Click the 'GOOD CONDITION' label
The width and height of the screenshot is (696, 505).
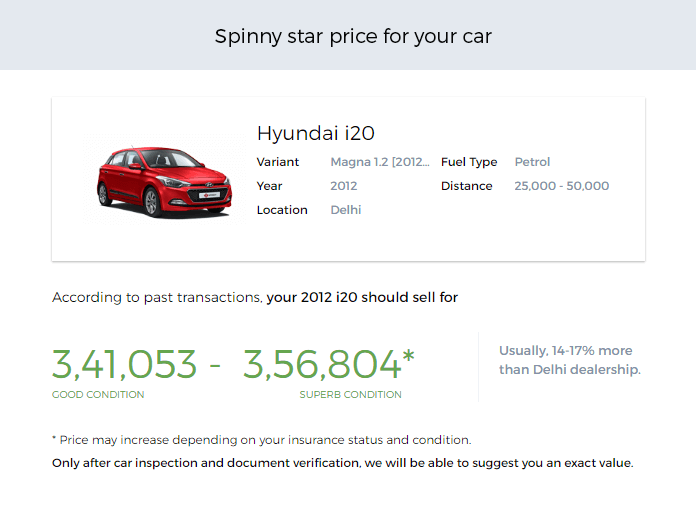pos(98,395)
